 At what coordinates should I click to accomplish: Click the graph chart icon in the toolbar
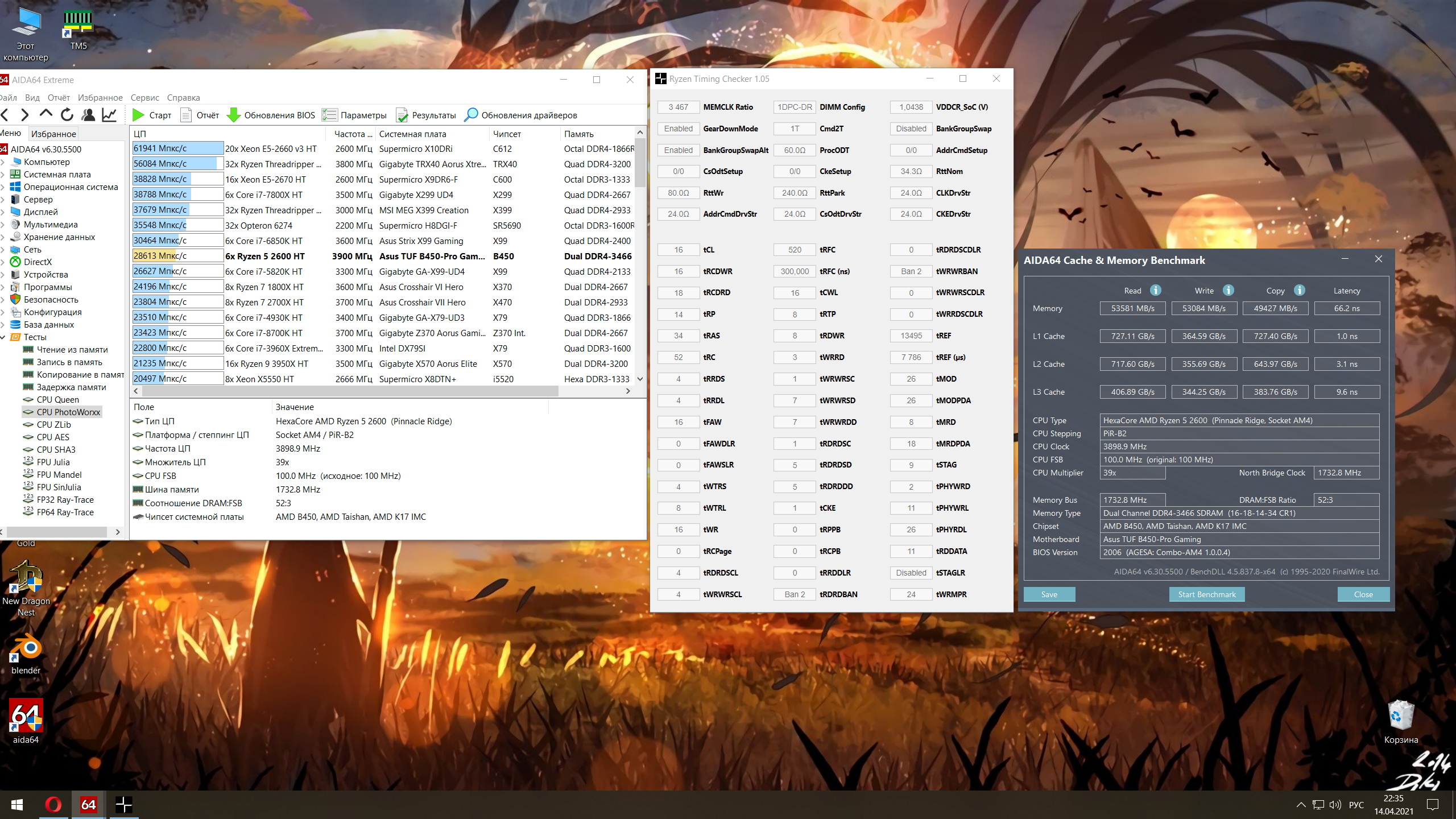pos(109,115)
